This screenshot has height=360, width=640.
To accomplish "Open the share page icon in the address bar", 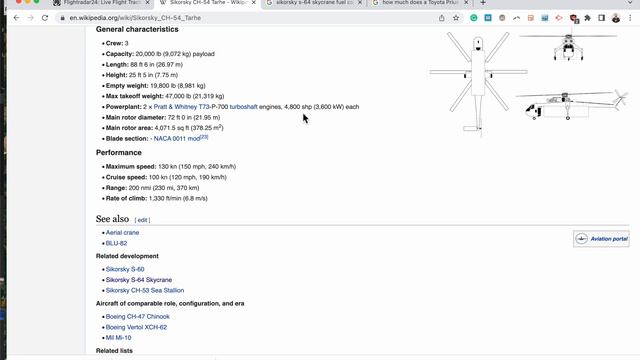I will click(x=442, y=18).
